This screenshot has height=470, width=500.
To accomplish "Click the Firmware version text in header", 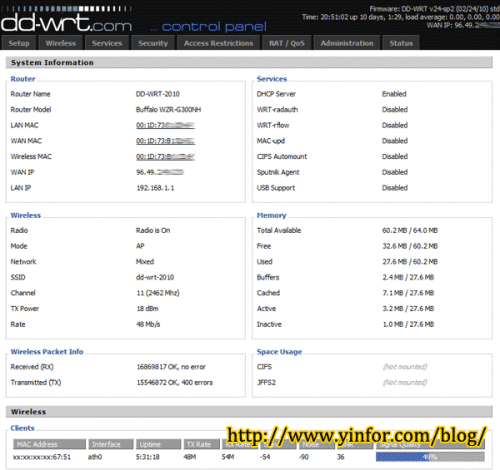I will [x=434, y=9].
